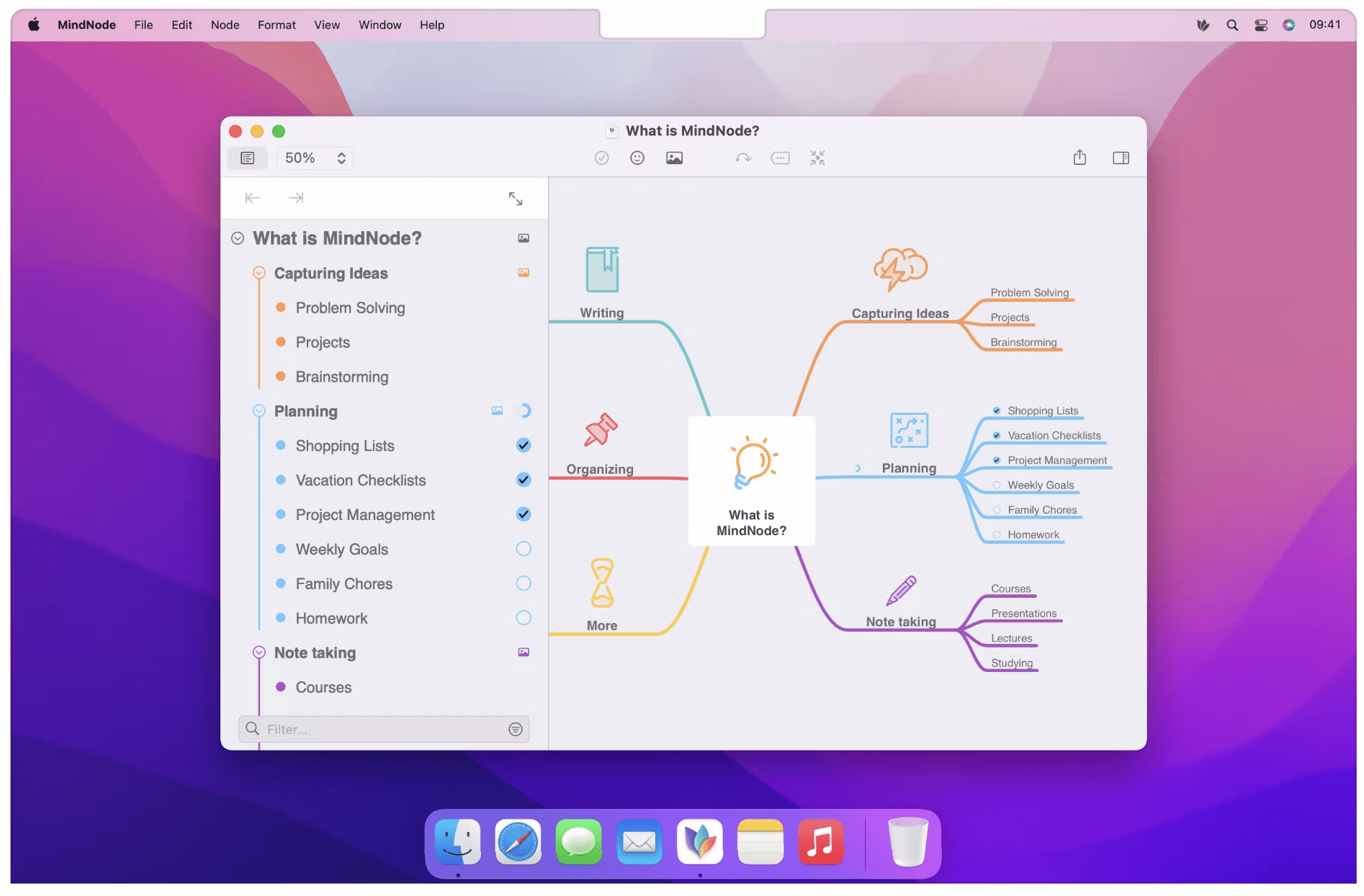Click the image badge next to Capturing Ideas

click(x=524, y=273)
